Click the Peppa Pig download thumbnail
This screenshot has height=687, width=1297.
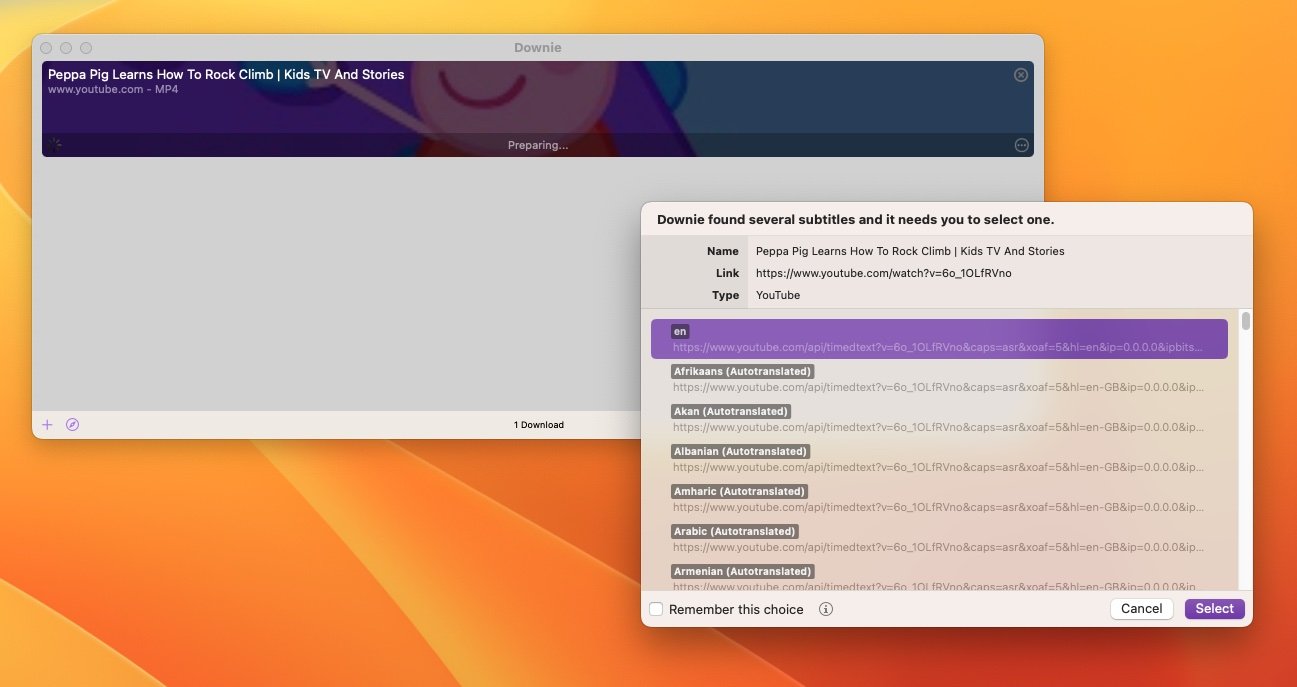[537, 100]
